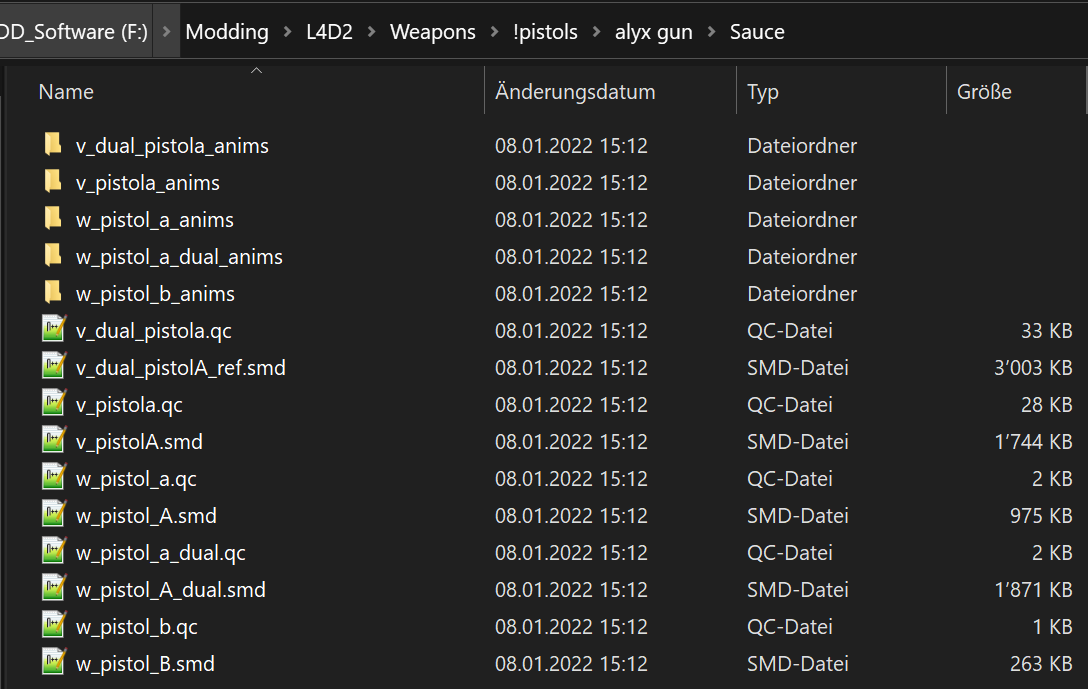Click the w_pistol_a.qc file icon

coord(53,478)
